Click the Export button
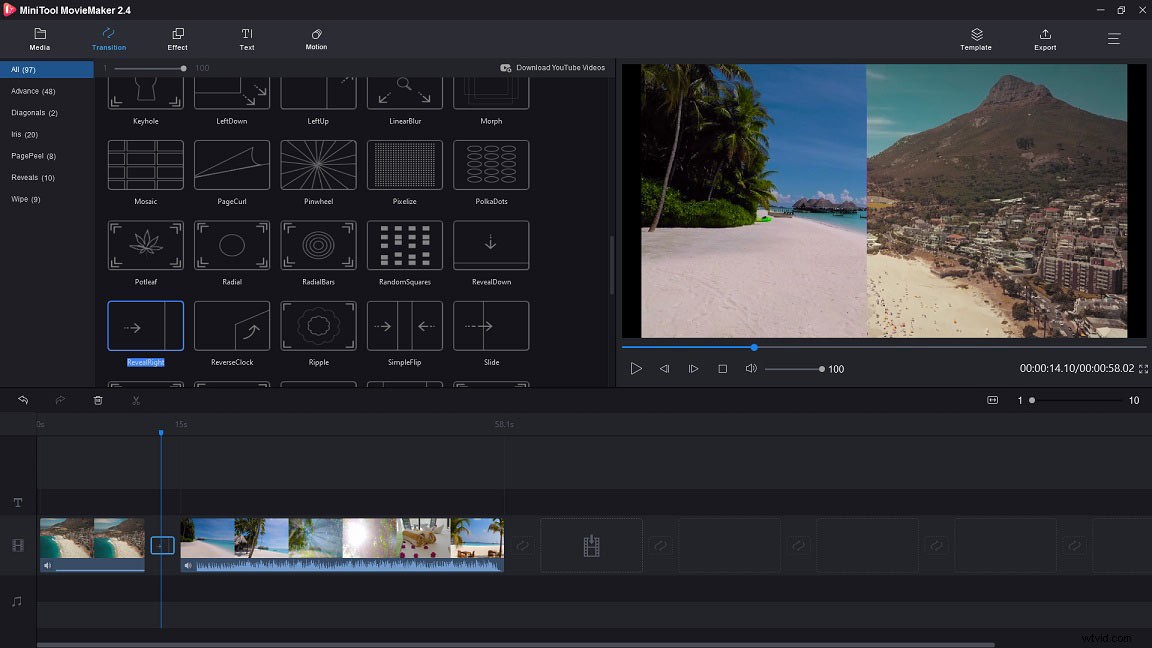 pos(1044,39)
